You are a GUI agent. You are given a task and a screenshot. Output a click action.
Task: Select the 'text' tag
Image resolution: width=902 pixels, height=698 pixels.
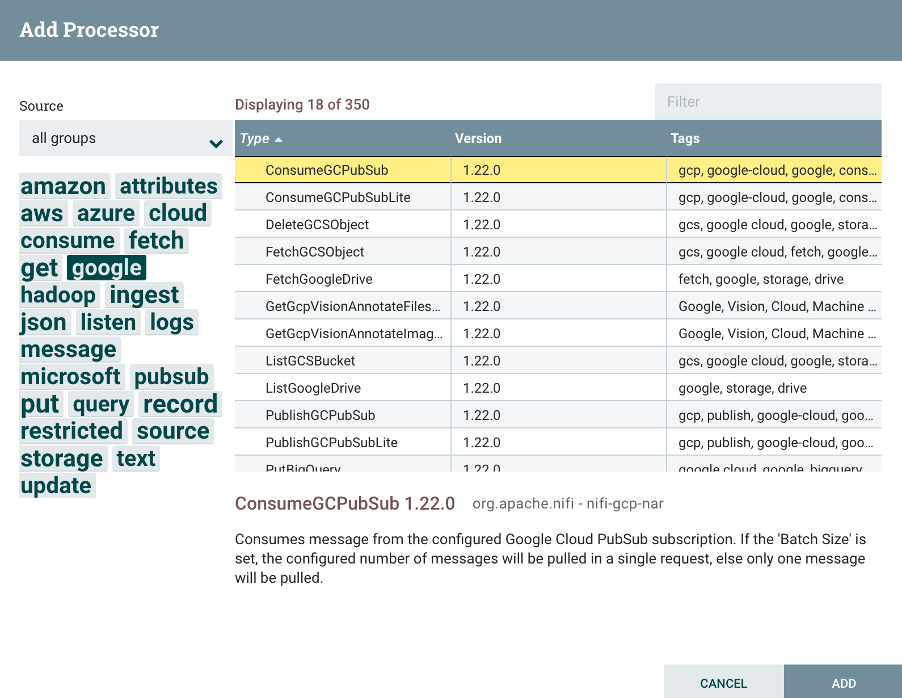(x=136, y=459)
